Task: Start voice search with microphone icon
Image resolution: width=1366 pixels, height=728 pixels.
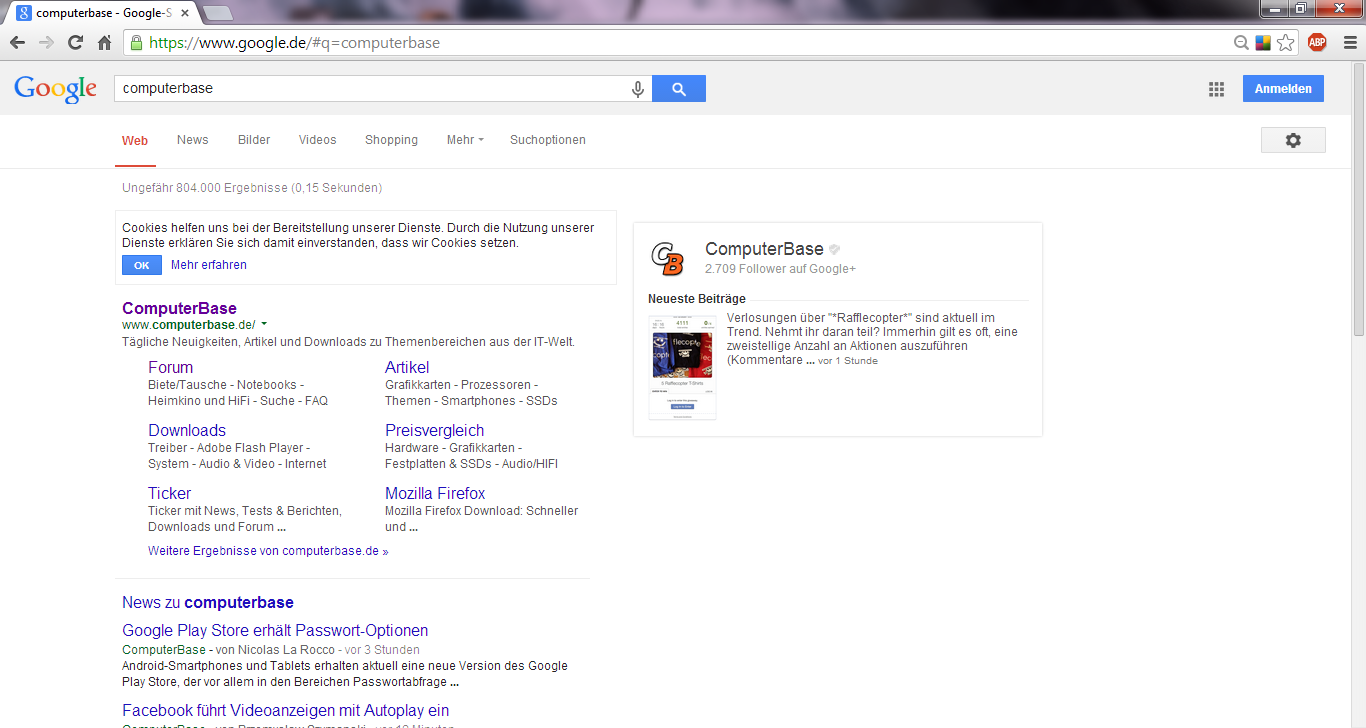Action: tap(638, 89)
